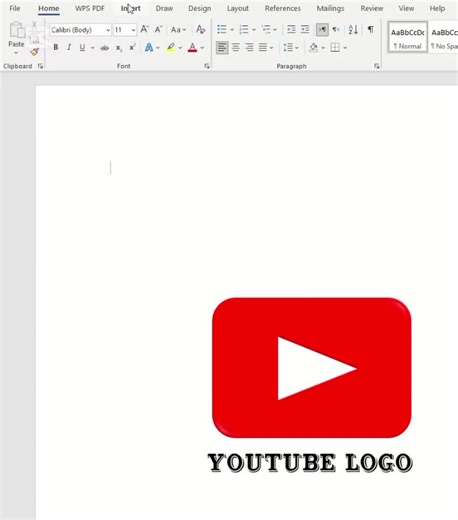The height and width of the screenshot is (520, 458).
Task: Select the Cut scissors icon
Action: point(34,25)
